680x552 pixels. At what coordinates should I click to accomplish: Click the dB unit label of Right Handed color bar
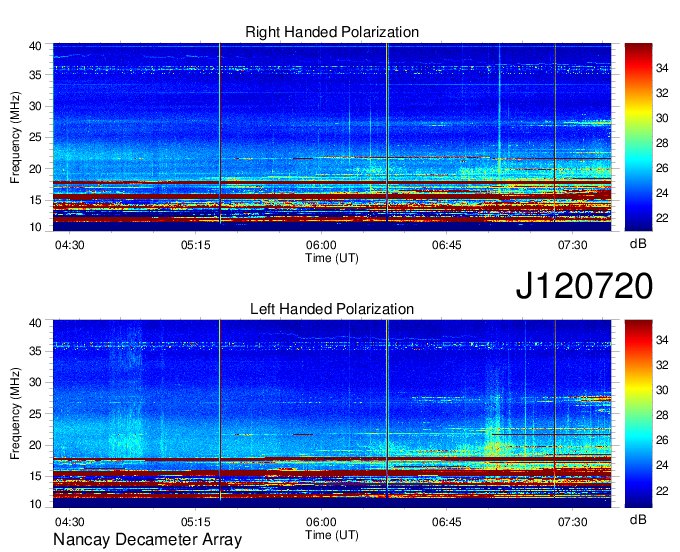[638, 244]
